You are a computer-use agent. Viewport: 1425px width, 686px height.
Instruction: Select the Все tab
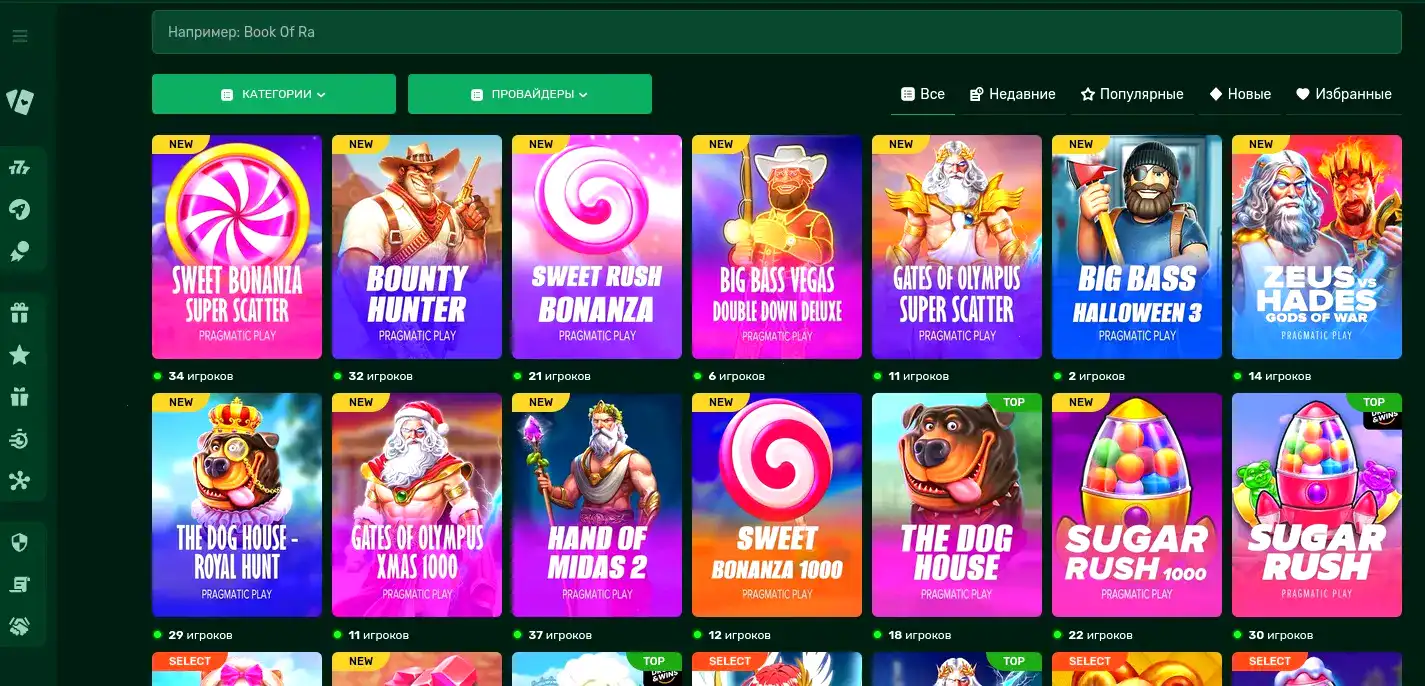[923, 94]
